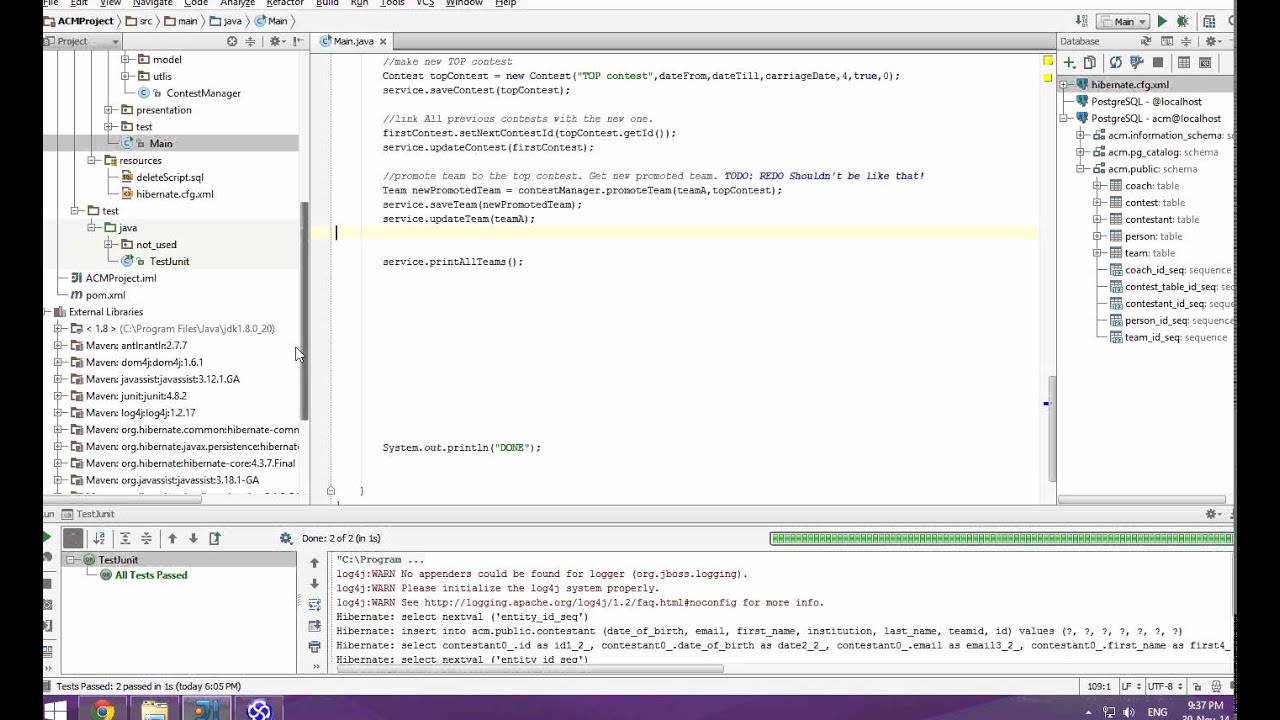Click the console horizontal scrollbar

(x=529, y=668)
